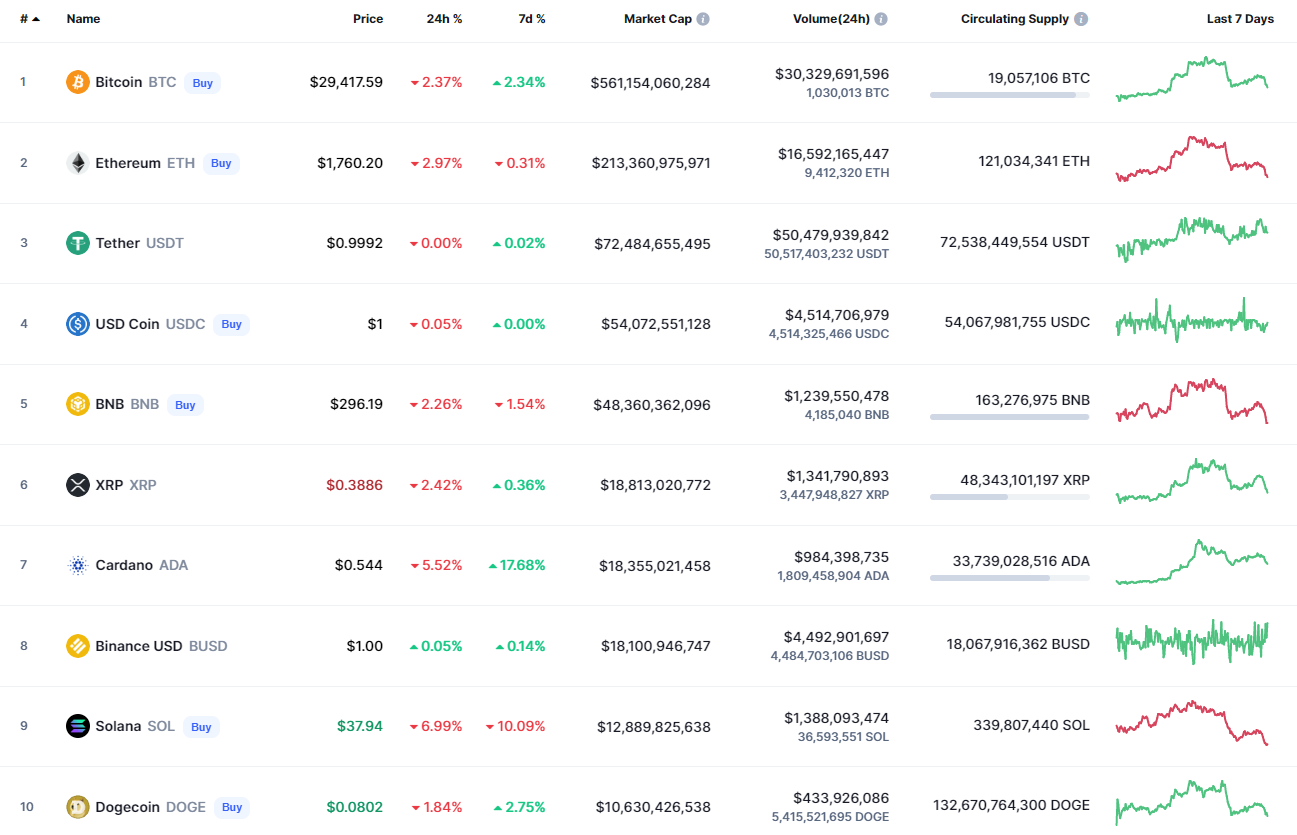
Task: Sort the table by rank number column
Action: click(29, 19)
